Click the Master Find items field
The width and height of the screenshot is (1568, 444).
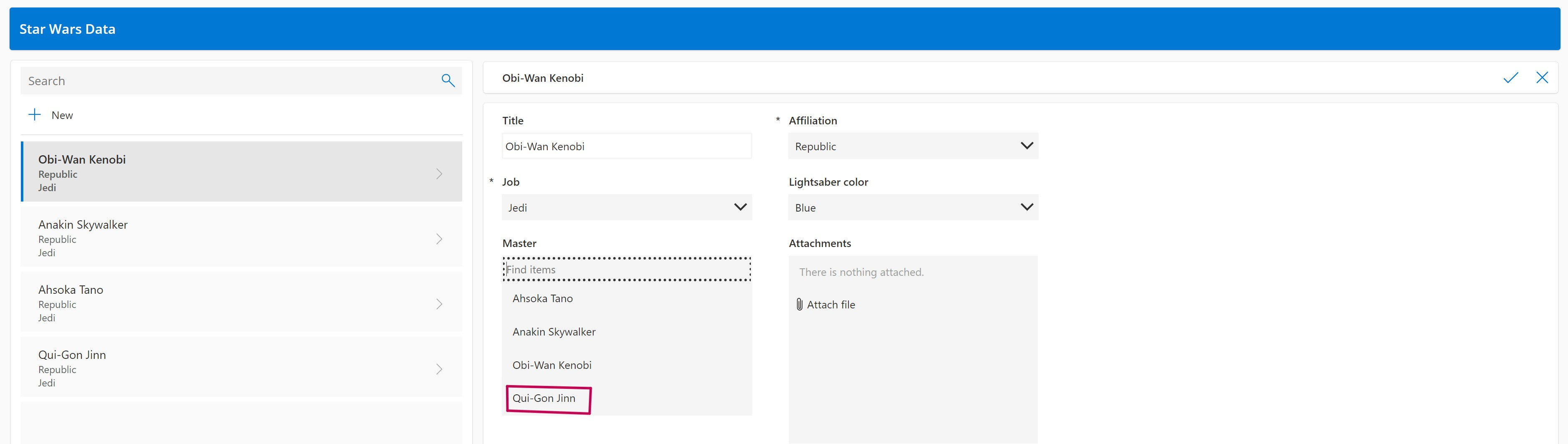[x=627, y=269]
